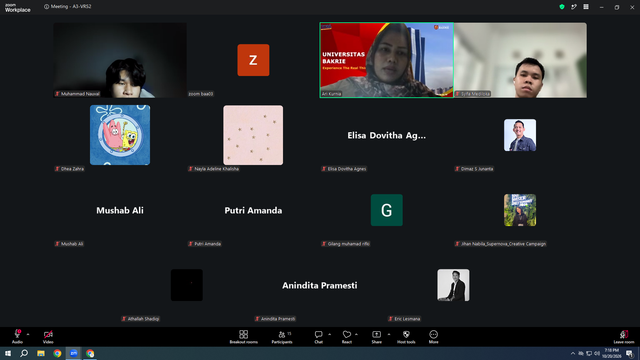Open File Explorer from the taskbar
The height and width of the screenshot is (360, 640).
[41, 353]
